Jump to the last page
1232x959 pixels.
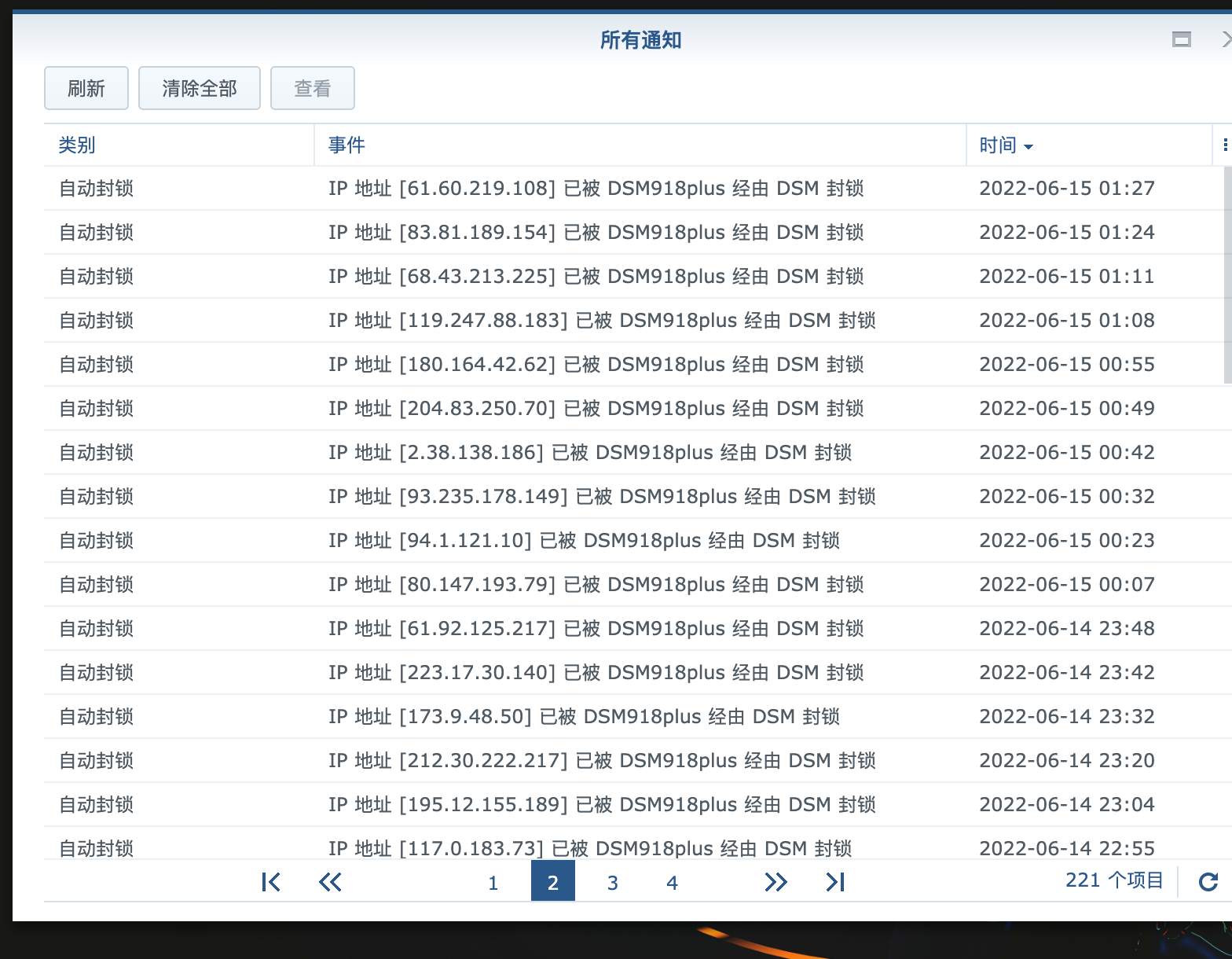pos(835,882)
